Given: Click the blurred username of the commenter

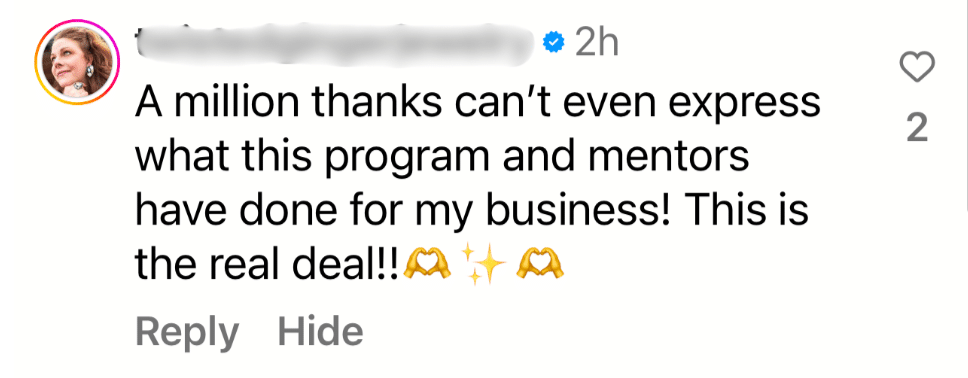Looking at the screenshot, I should point(335,42).
